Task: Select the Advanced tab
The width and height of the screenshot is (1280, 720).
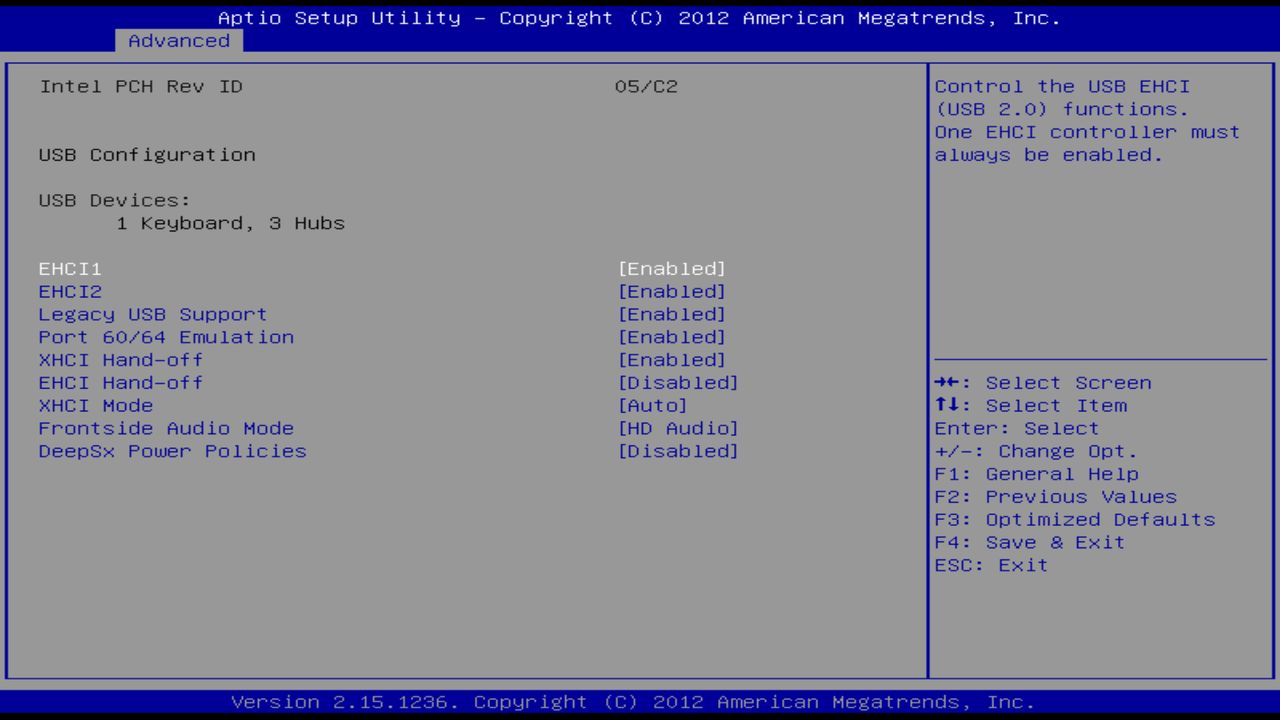Action: 178,41
